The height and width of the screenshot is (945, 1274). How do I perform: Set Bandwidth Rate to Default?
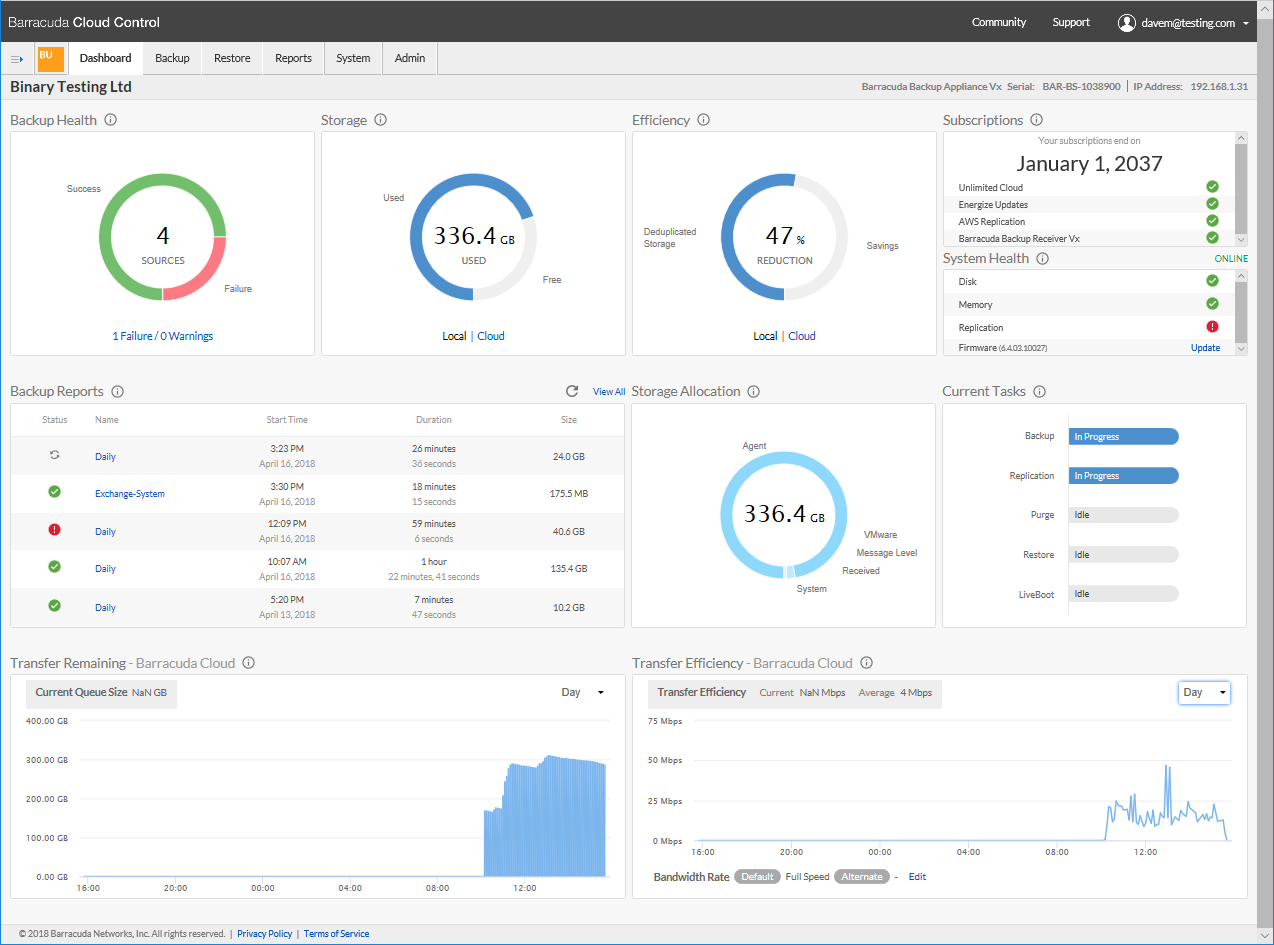click(757, 876)
